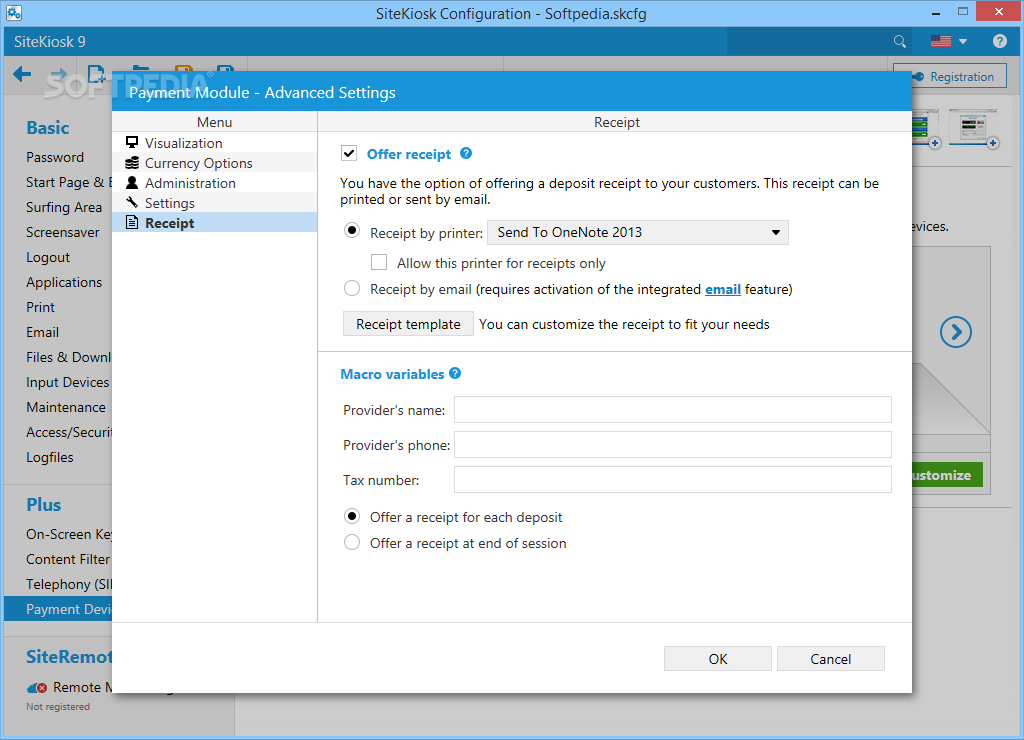Select Offer a receipt at end of session
1024x740 pixels.
click(x=352, y=542)
